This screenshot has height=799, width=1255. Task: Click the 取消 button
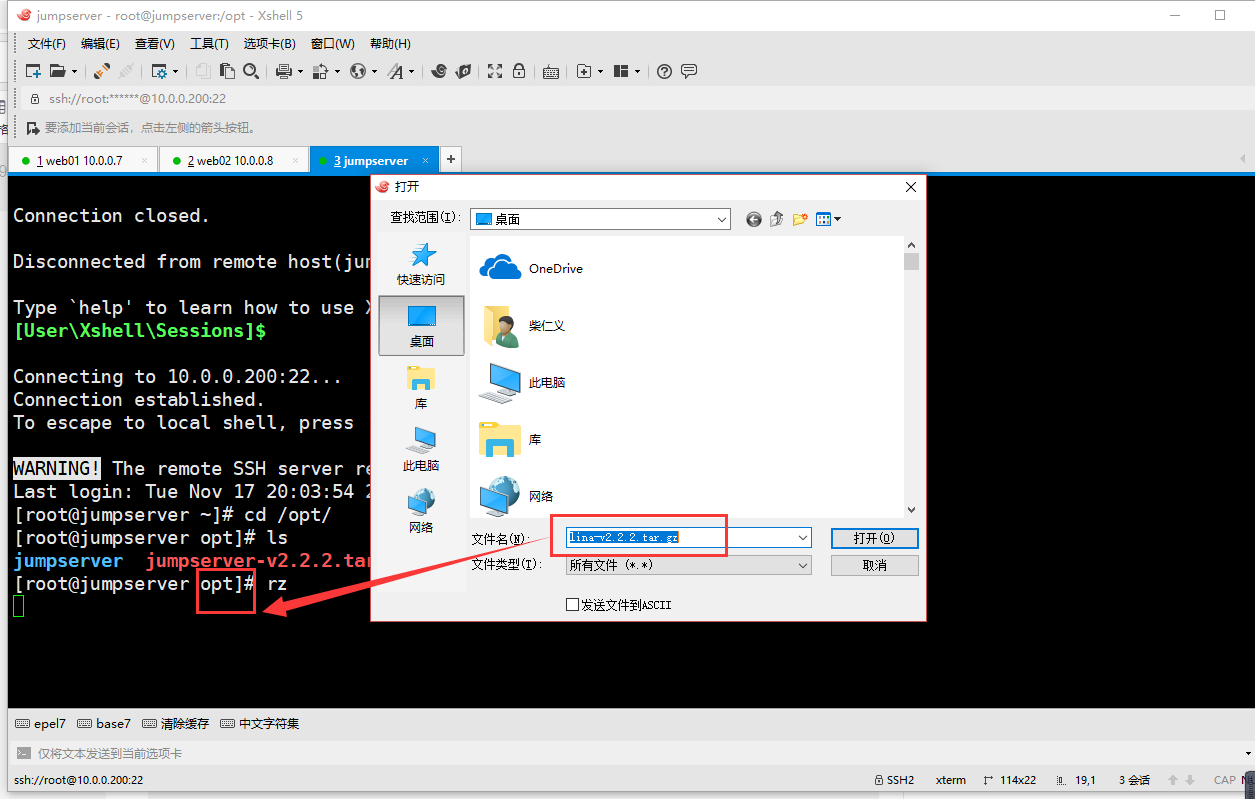[x=874, y=565]
